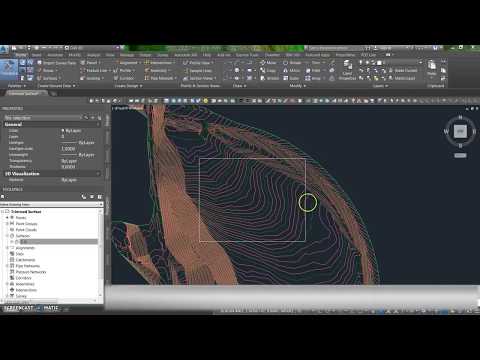Open the No selection dropdown in Properties
Viewport: 480px width, 360px height.
(42, 118)
